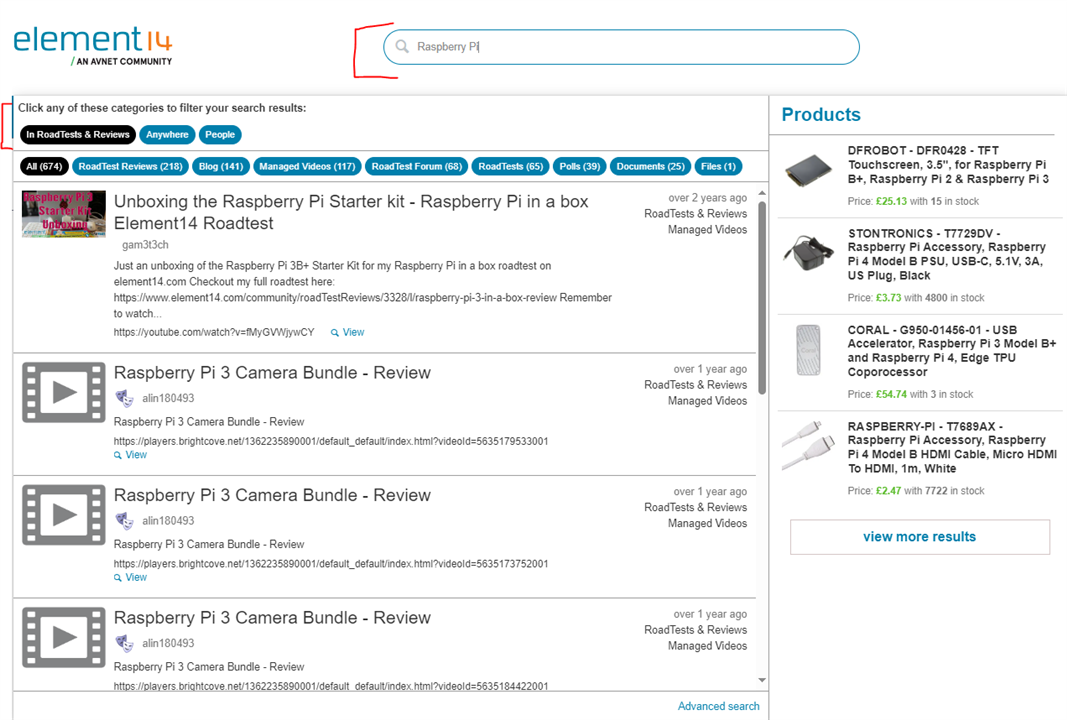This screenshot has height=720, width=1067.
Task: Focus the Raspberry Pi search field
Action: [x=621, y=47]
